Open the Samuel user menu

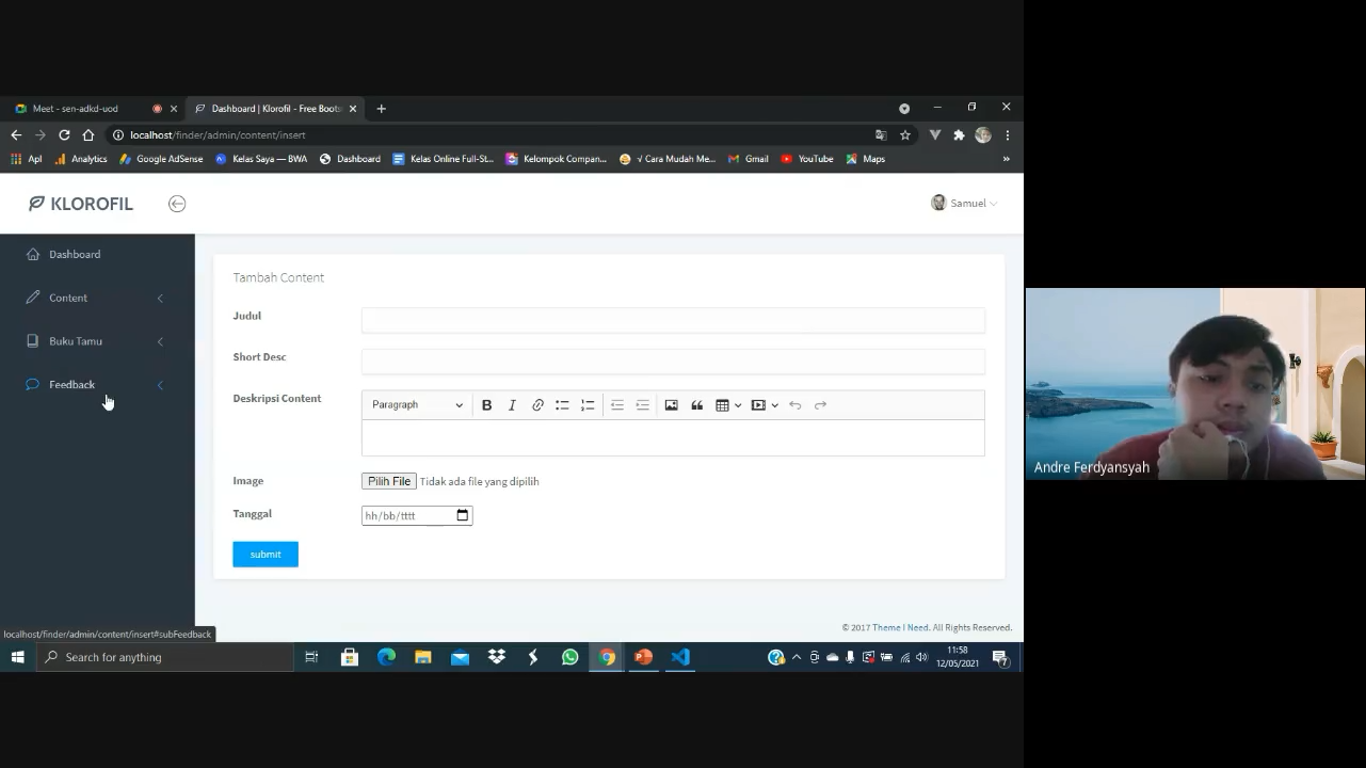[x=964, y=203]
